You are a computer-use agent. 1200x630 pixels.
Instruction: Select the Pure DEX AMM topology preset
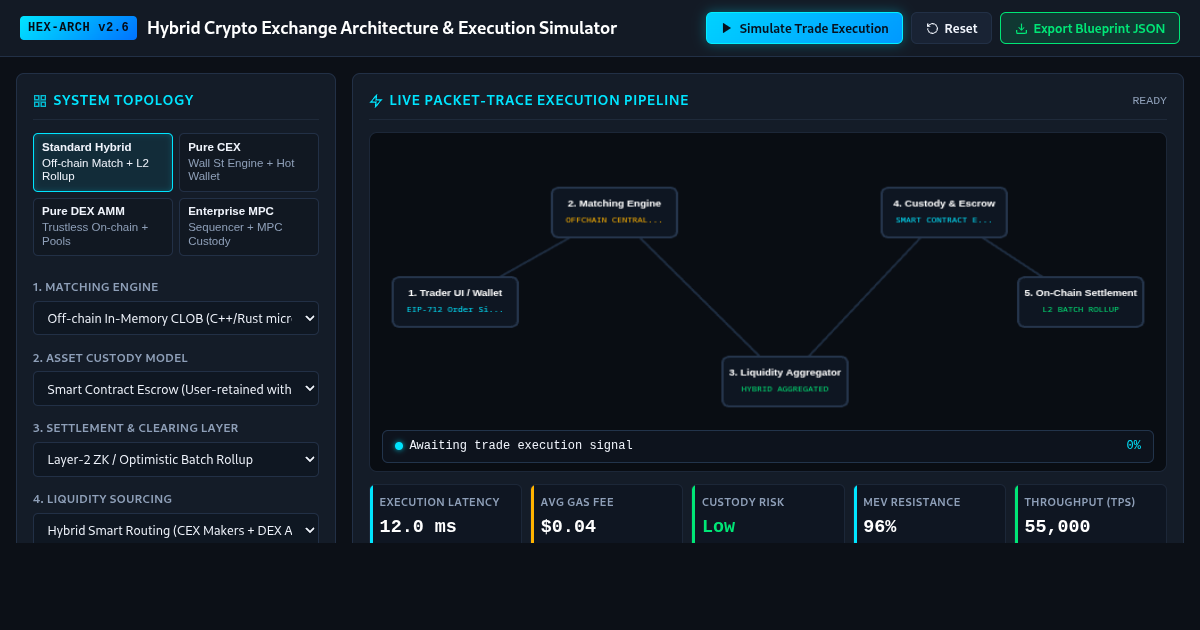click(103, 227)
